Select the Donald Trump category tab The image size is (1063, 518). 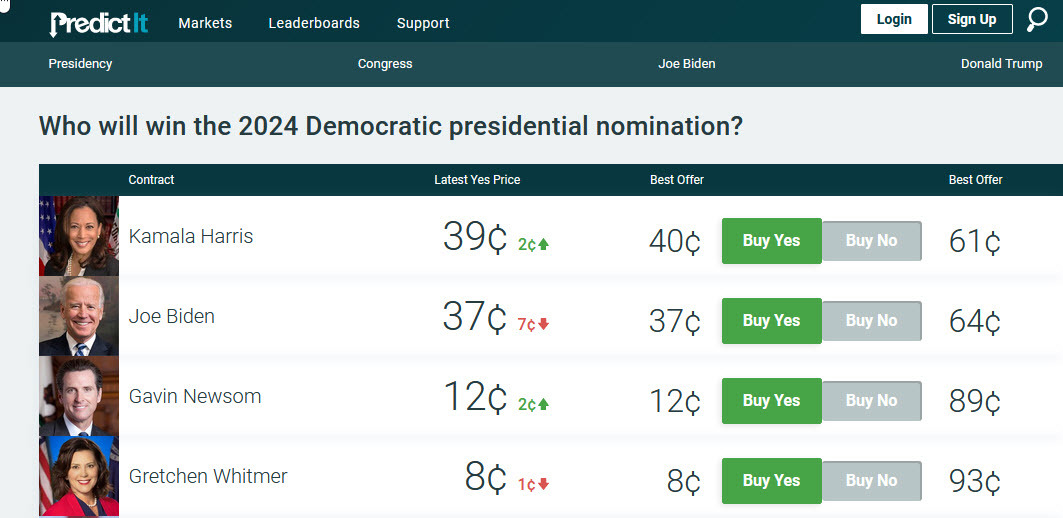pos(1001,64)
